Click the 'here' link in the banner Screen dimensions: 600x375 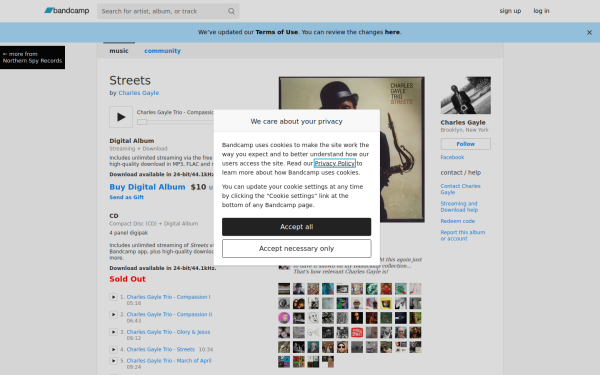[392, 32]
